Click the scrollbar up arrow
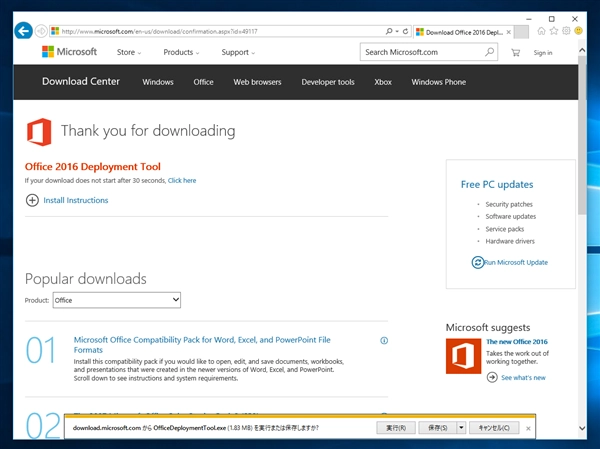This screenshot has height=449, width=600. click(x=582, y=50)
